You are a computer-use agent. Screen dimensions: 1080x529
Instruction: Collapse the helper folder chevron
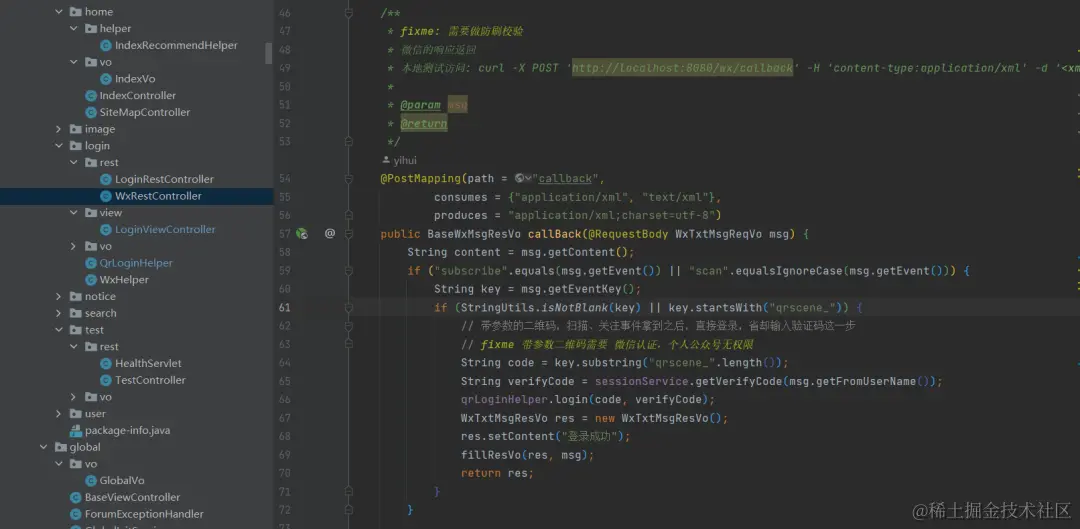[x=74, y=29]
